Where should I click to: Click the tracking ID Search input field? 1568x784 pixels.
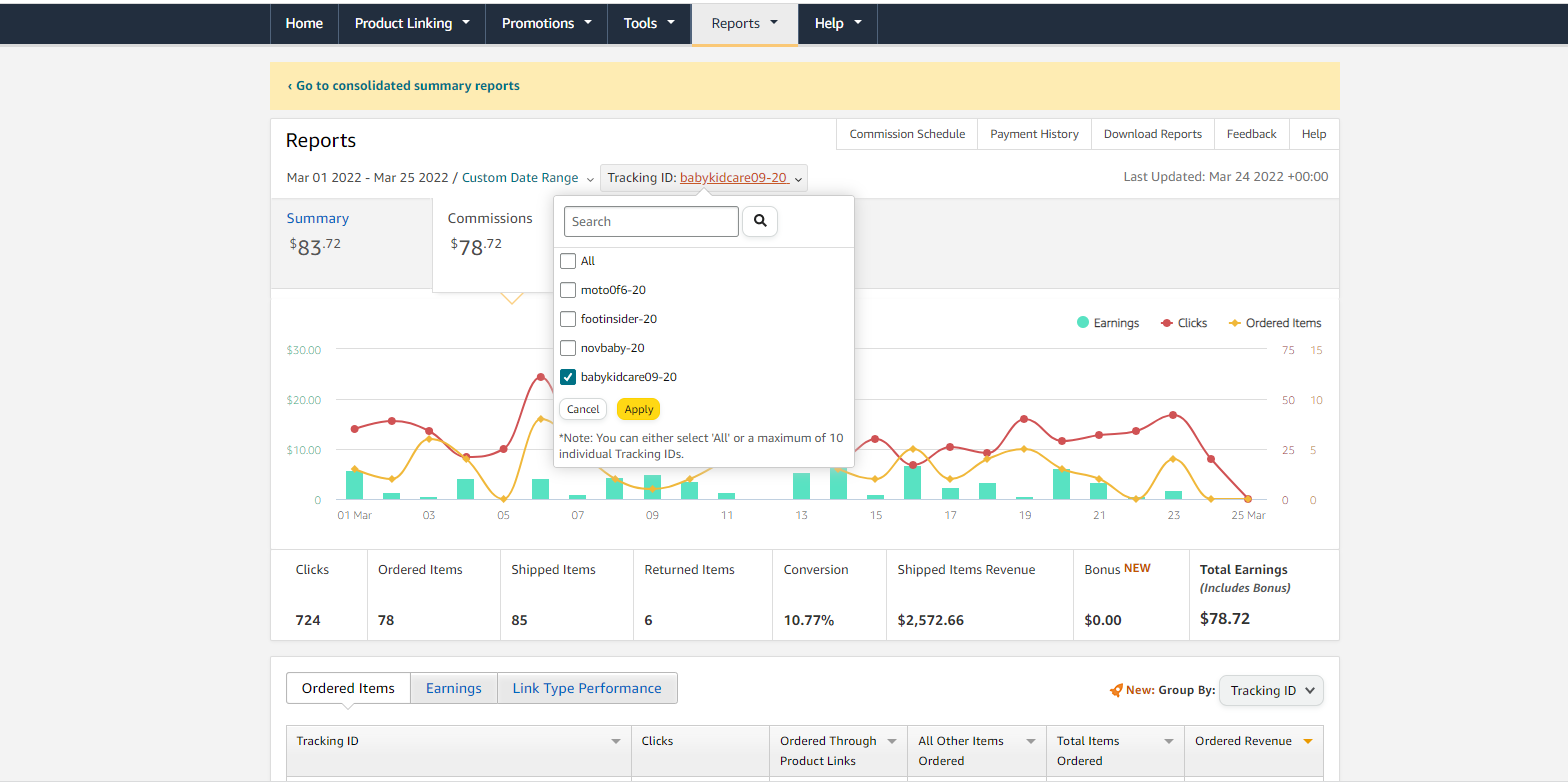[651, 221]
